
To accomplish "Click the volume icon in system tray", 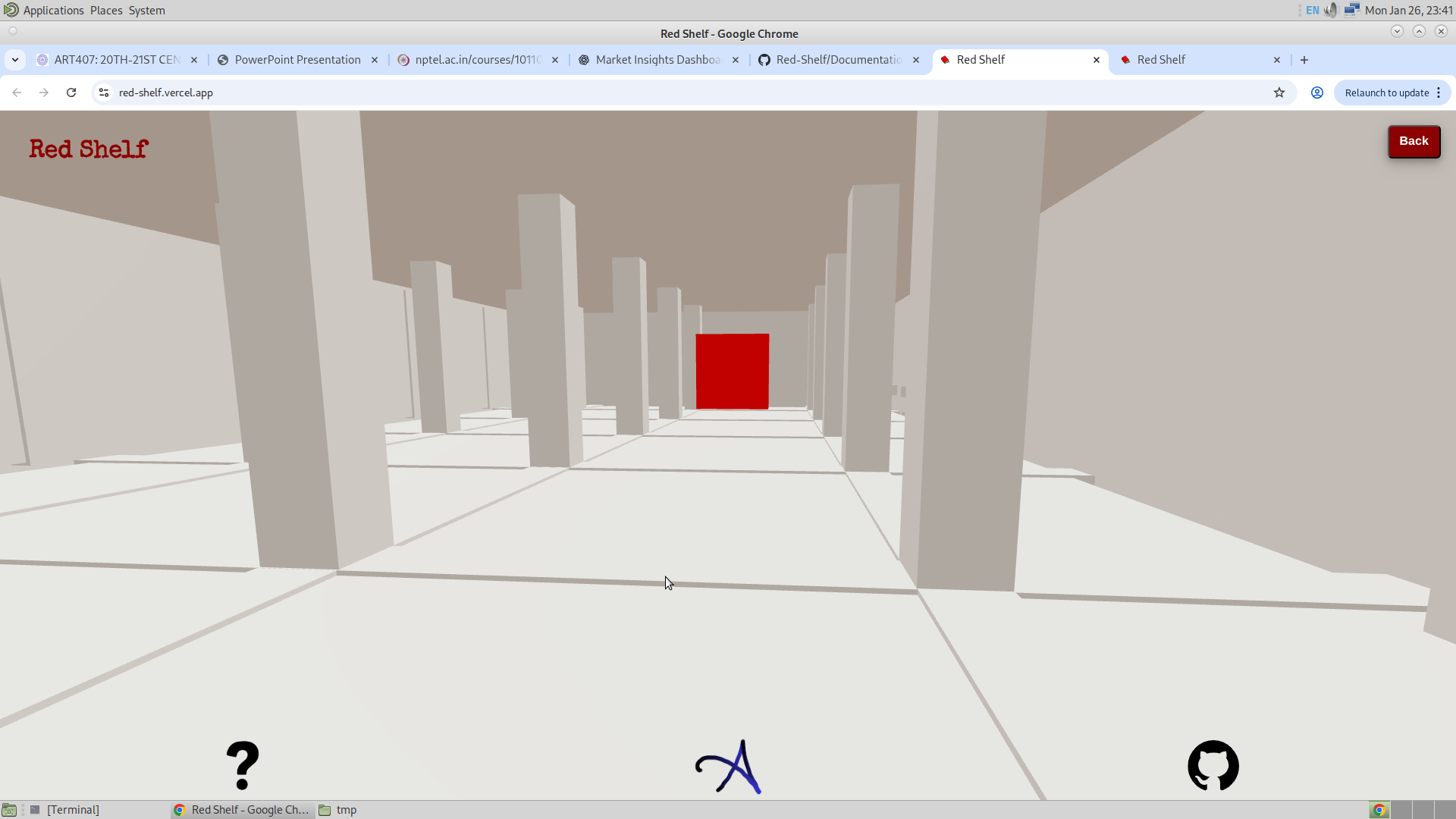I will (1331, 10).
